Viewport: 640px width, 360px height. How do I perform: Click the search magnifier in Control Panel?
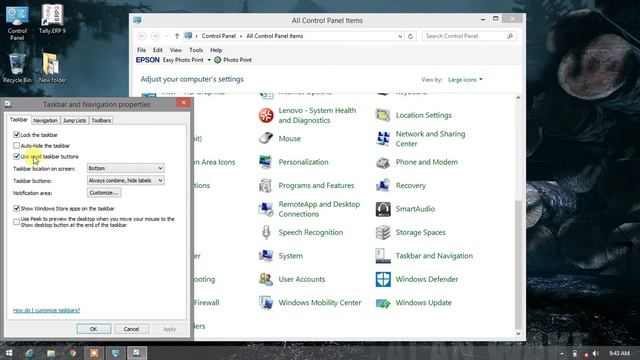click(510, 36)
